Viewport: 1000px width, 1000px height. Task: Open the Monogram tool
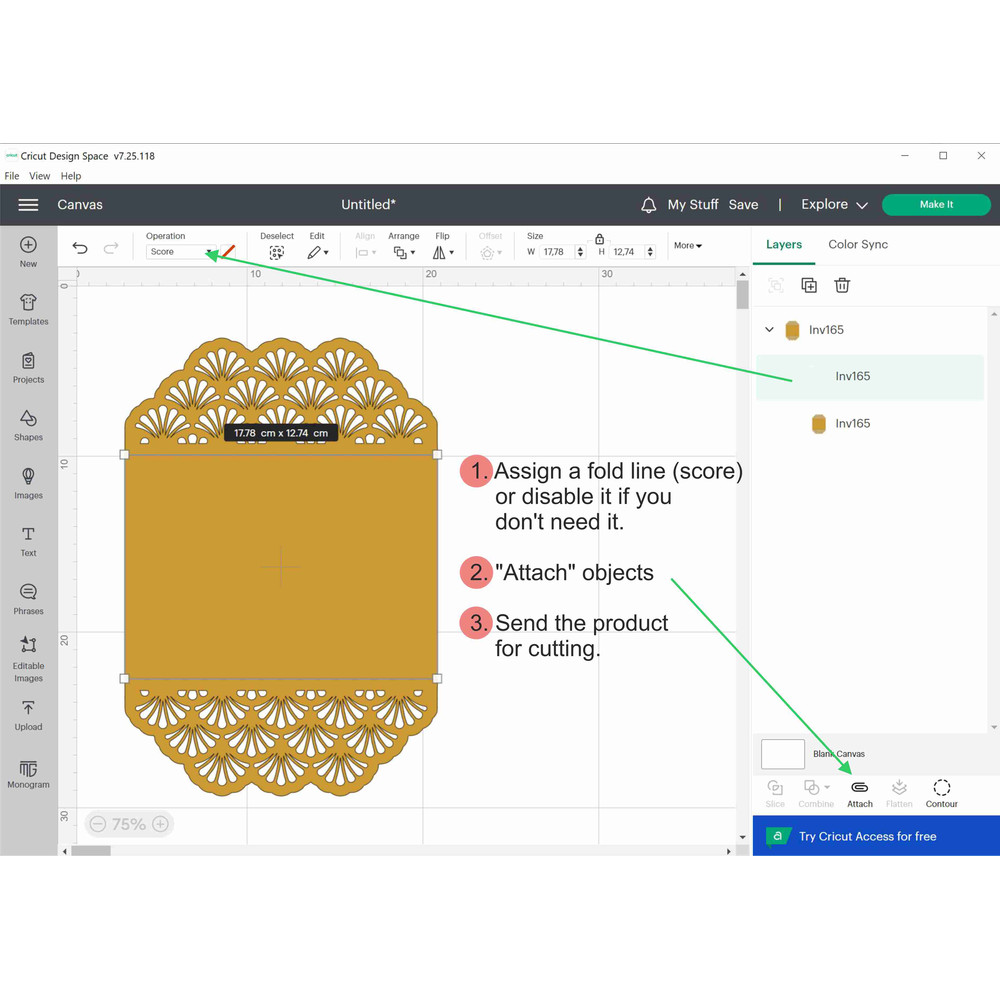[x=28, y=773]
